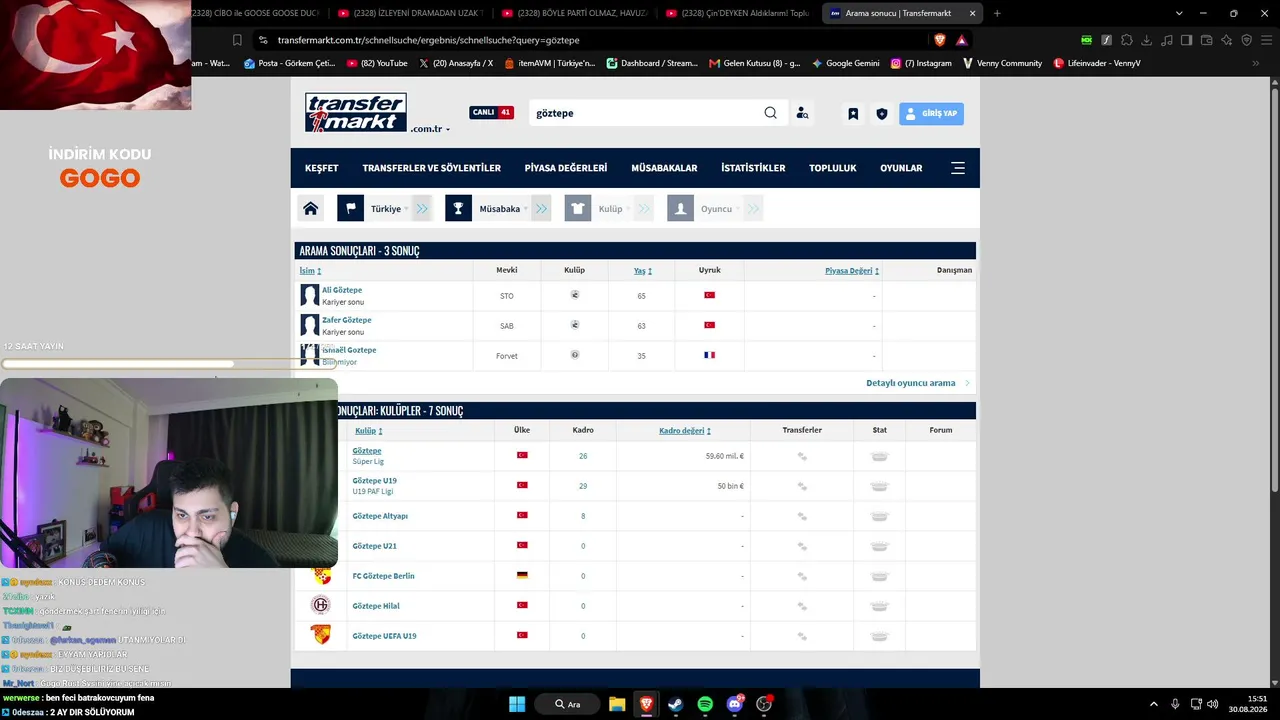The width and height of the screenshot is (1280, 720).
Task: Sort clubs by Kadro değeri column
Action: (x=685, y=431)
